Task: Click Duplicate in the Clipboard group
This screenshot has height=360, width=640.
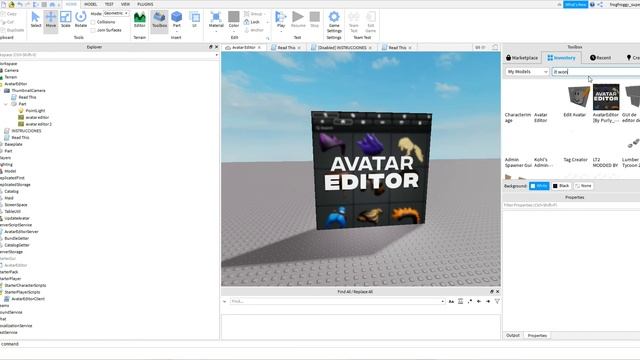Action: point(12,30)
